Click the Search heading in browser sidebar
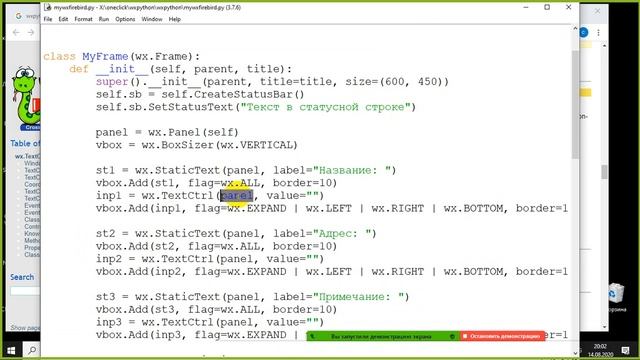 [x=22, y=277]
